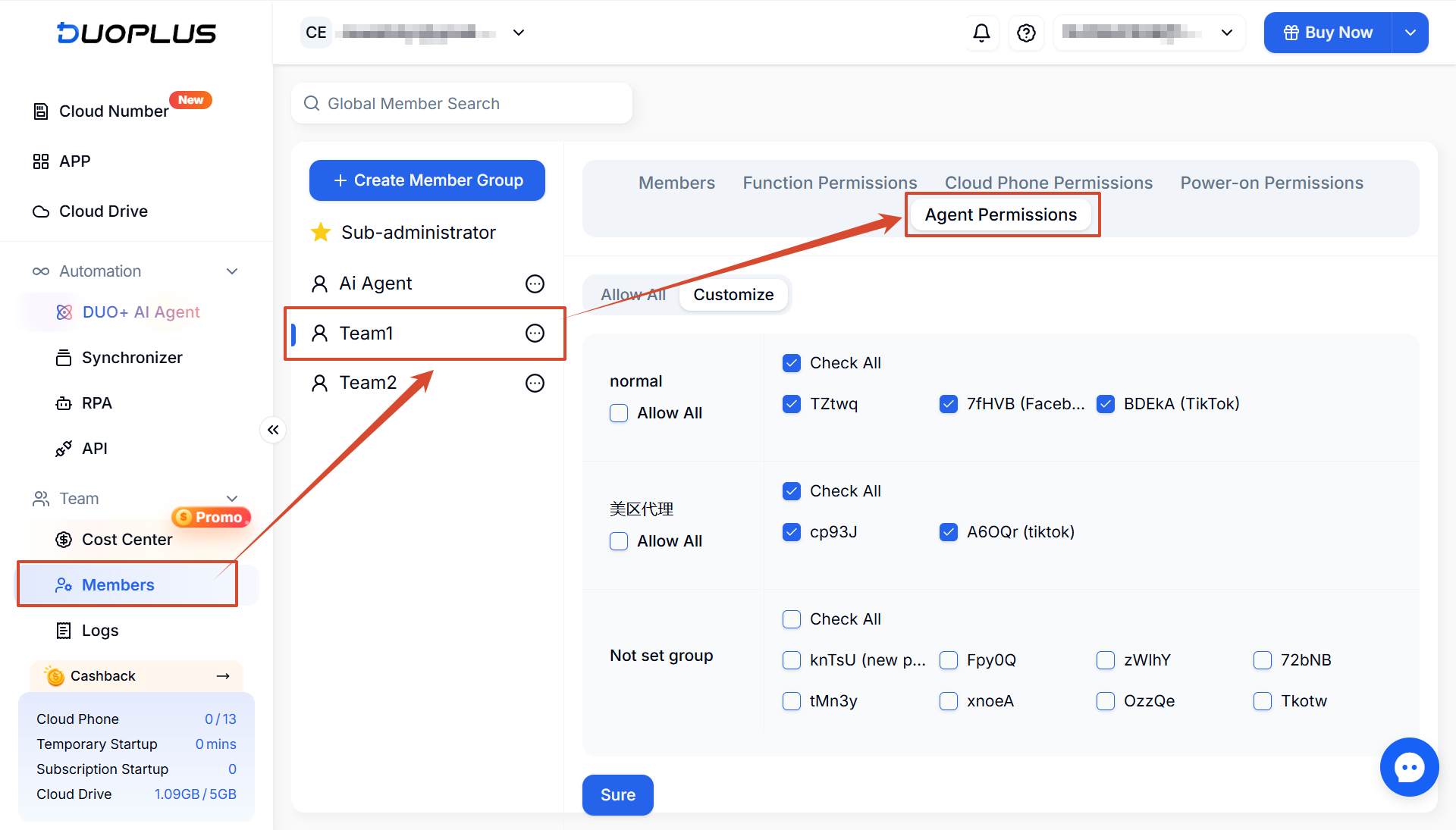Switch to Cloud Phone Permissions tab

coord(1048,183)
